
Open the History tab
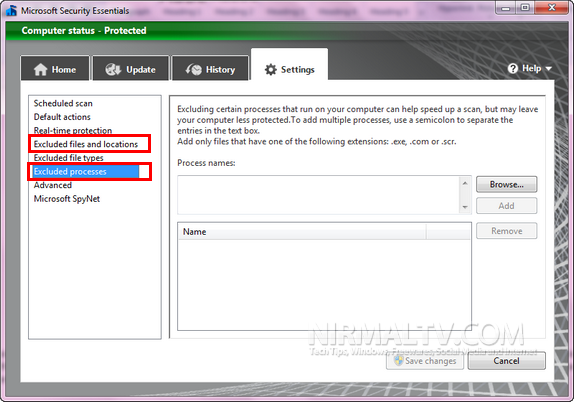coord(210,68)
